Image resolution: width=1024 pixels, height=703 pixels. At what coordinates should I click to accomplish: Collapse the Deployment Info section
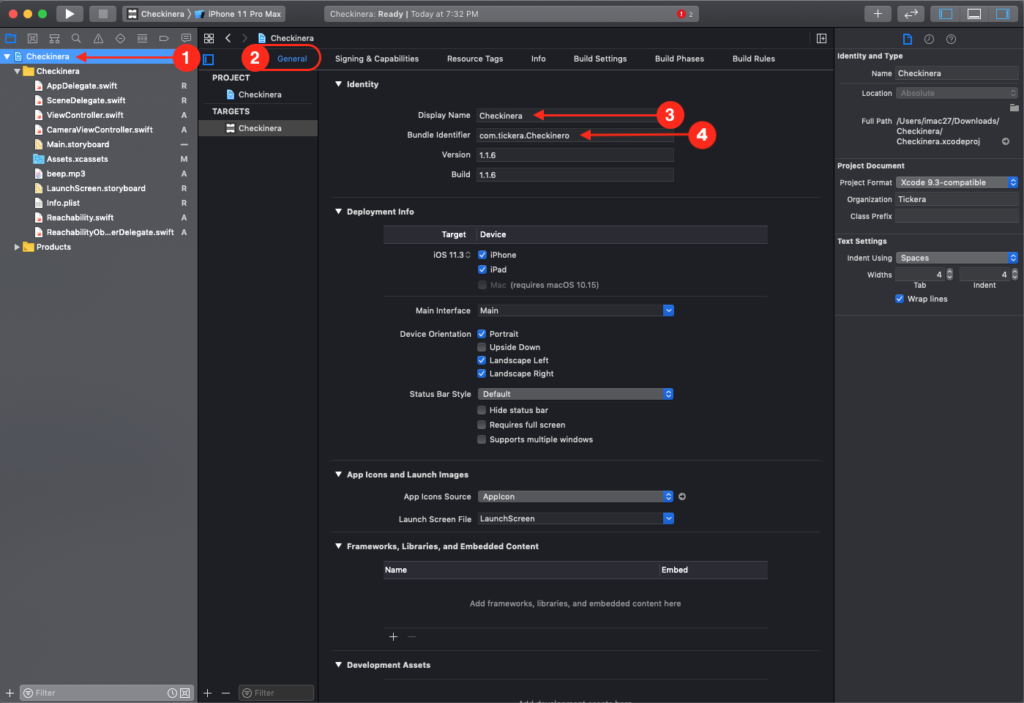338,212
